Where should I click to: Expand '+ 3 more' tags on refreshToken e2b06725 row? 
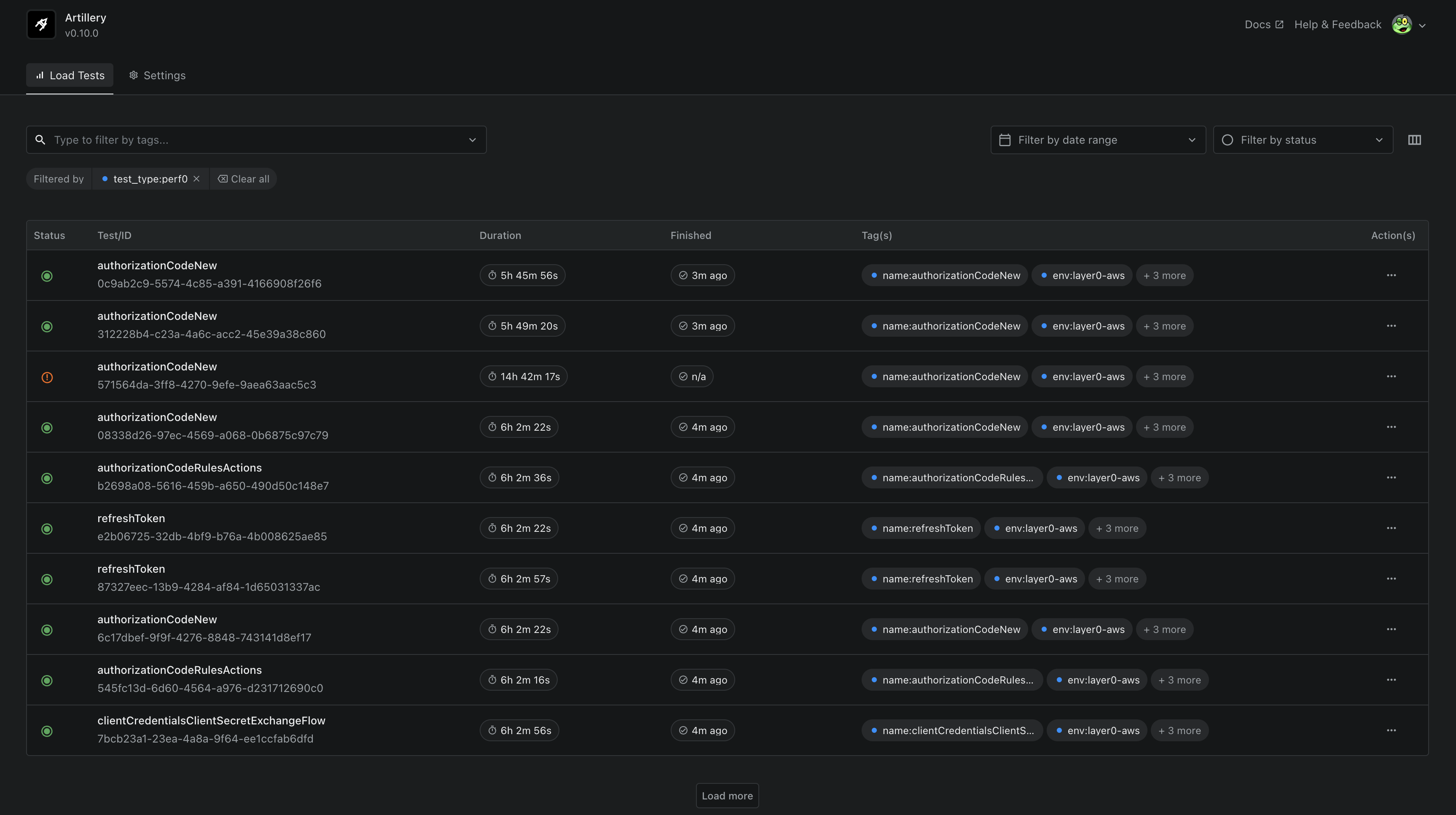point(1117,528)
